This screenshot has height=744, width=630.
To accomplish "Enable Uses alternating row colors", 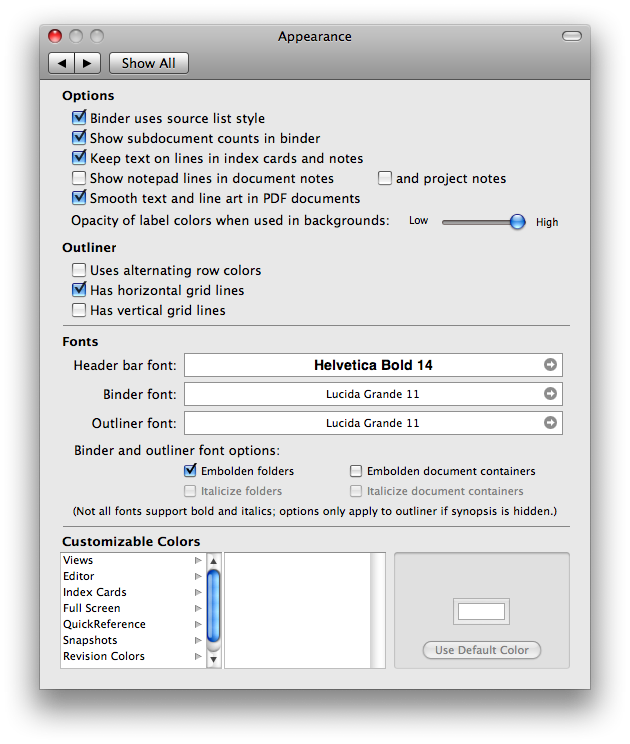I will pyautogui.click(x=80, y=270).
